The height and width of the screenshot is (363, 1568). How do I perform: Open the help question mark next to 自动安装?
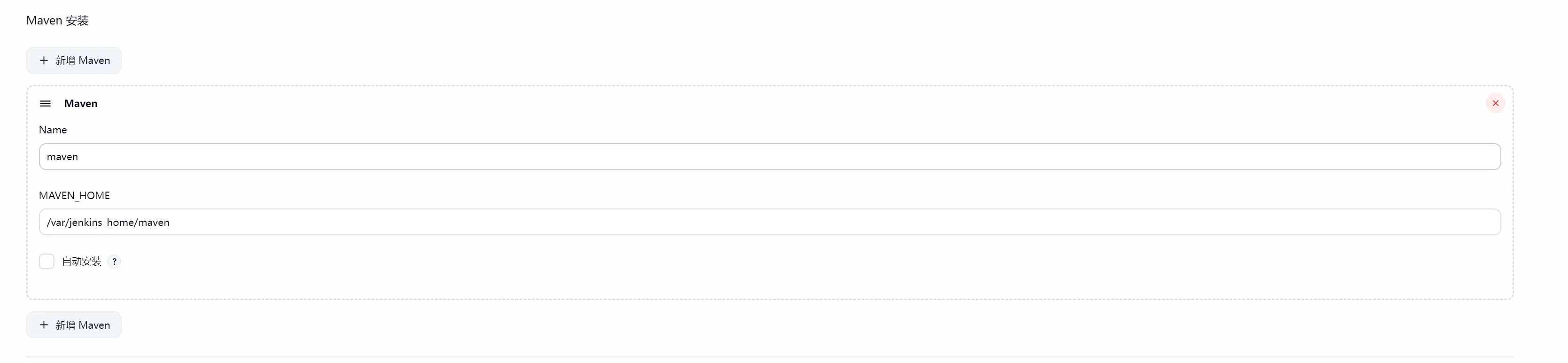(x=115, y=261)
